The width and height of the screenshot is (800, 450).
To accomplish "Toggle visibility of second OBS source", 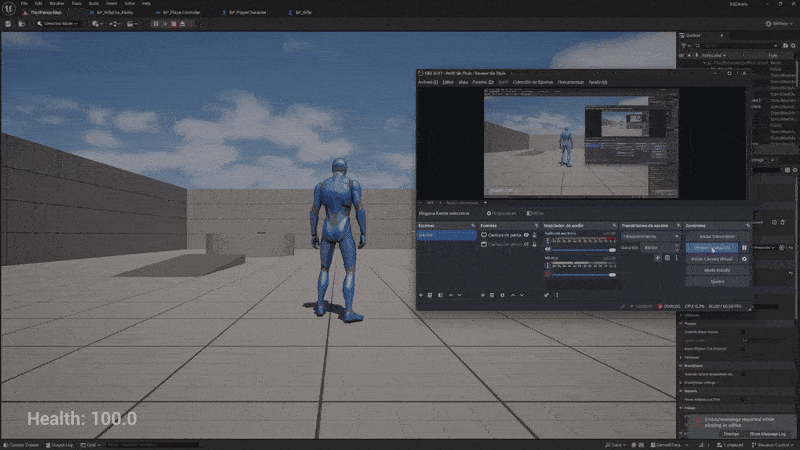I will pos(527,244).
